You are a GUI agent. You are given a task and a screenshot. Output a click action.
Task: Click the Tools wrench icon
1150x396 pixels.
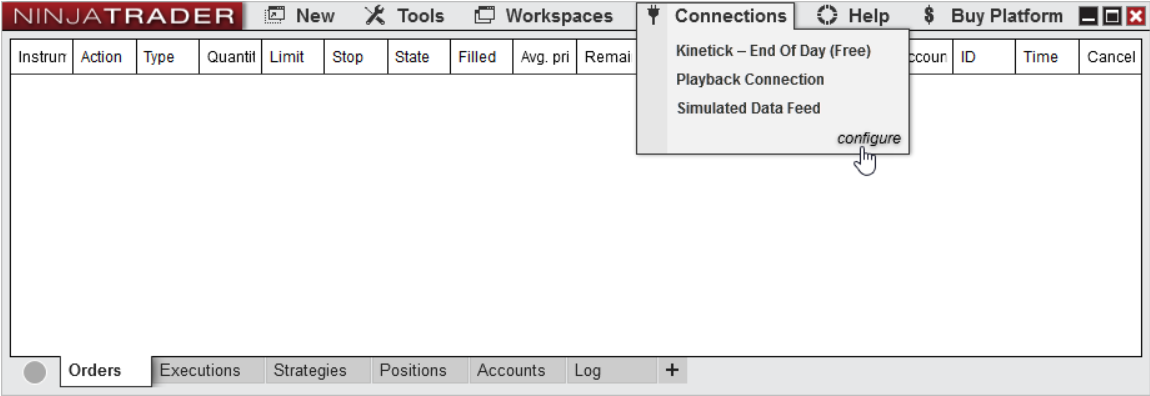(x=374, y=15)
